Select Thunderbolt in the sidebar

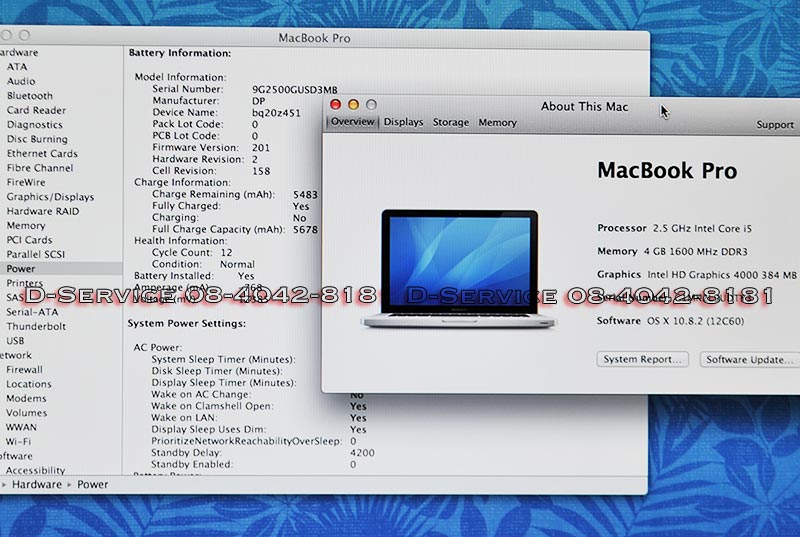(36, 326)
